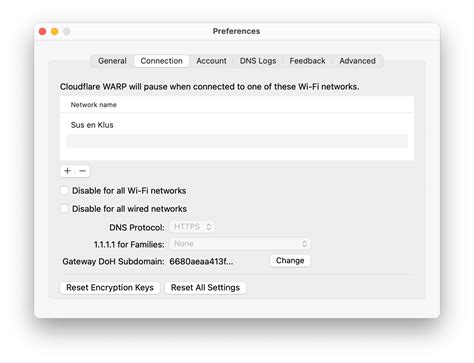Viewport: 474px width, 363px height.
Task: Open the DNS Protocol HTTPS dropdown
Action: 192,227
